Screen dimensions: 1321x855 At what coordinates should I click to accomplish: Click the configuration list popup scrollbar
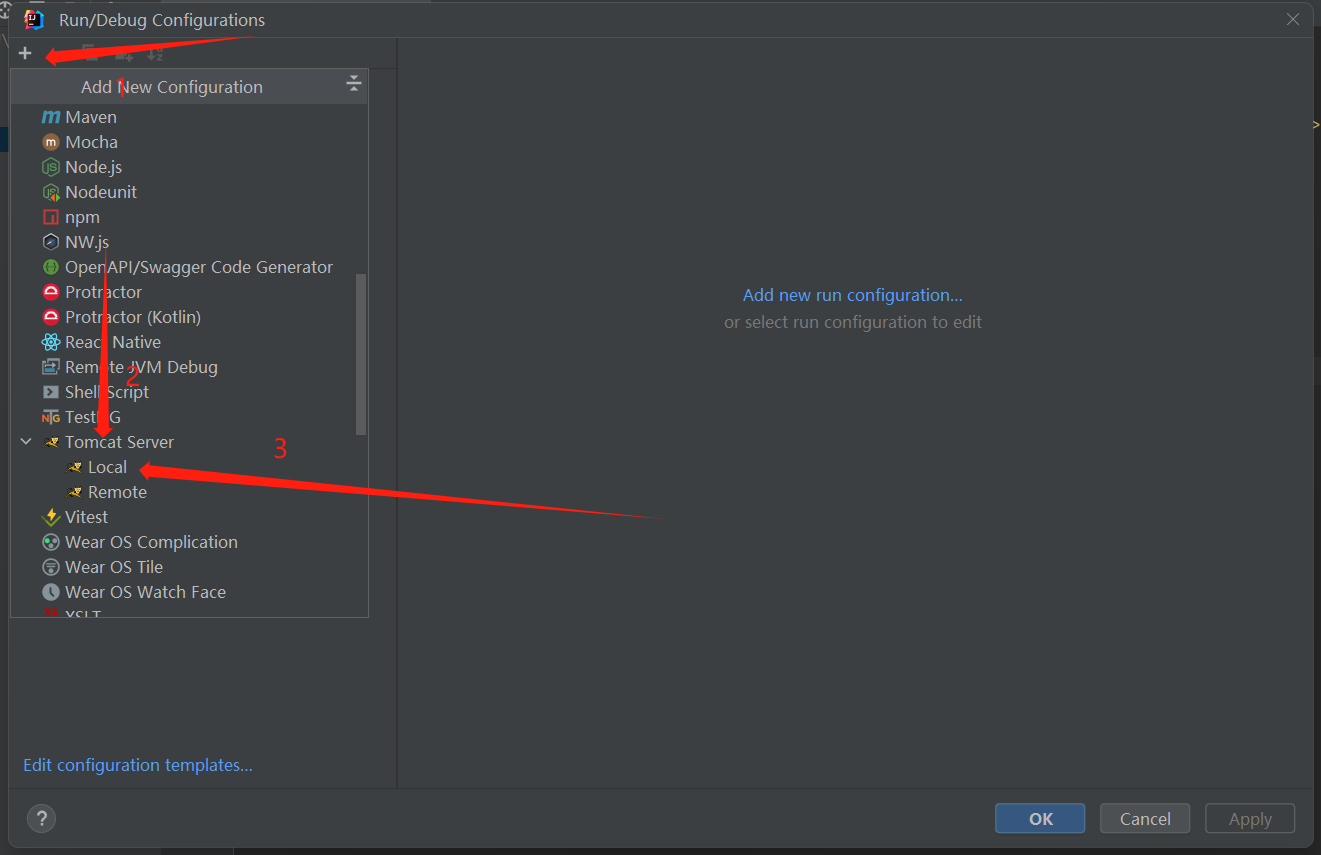361,354
